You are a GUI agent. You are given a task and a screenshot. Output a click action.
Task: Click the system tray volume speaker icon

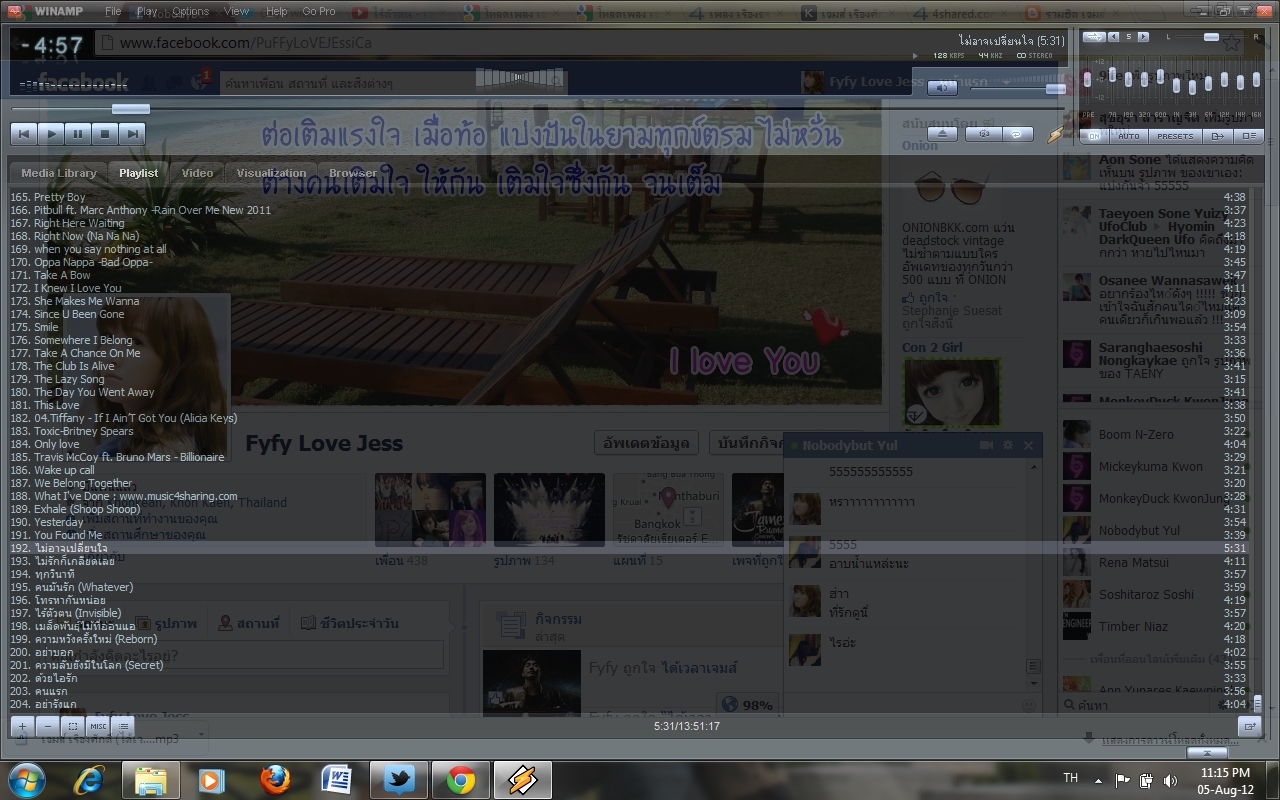1170,780
